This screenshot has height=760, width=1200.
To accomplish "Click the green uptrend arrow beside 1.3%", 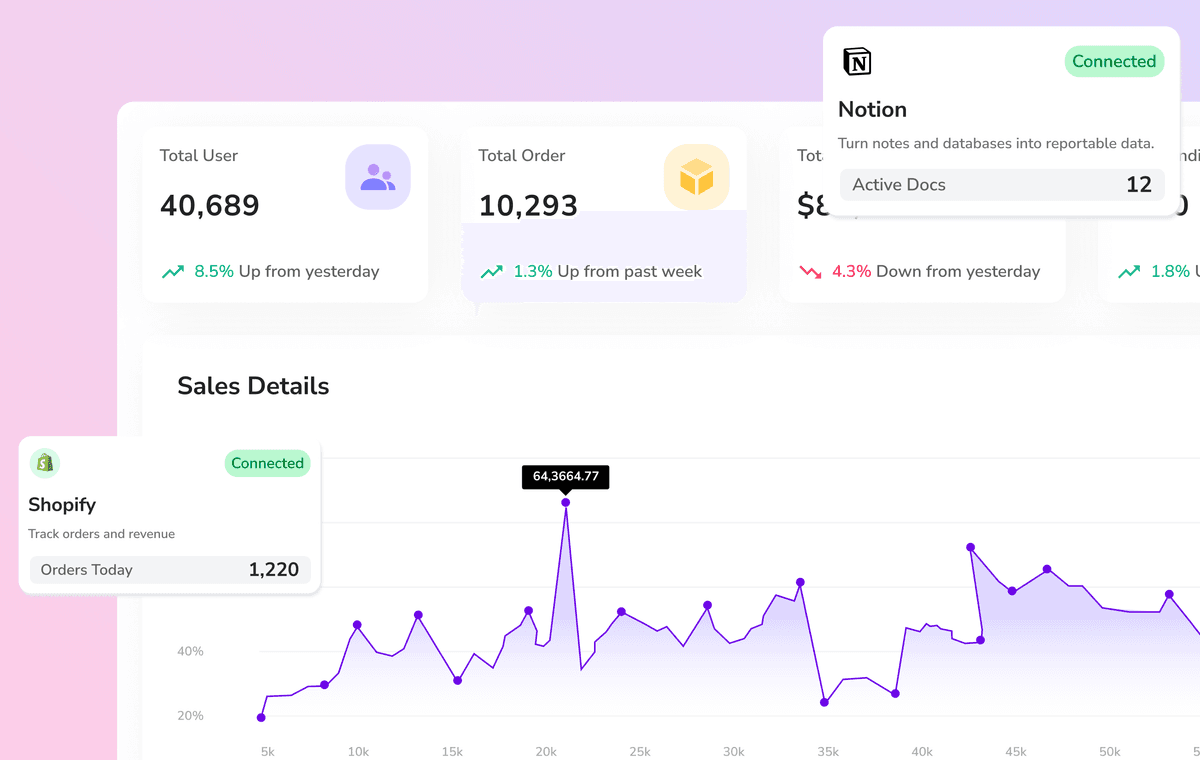I will click(491, 271).
